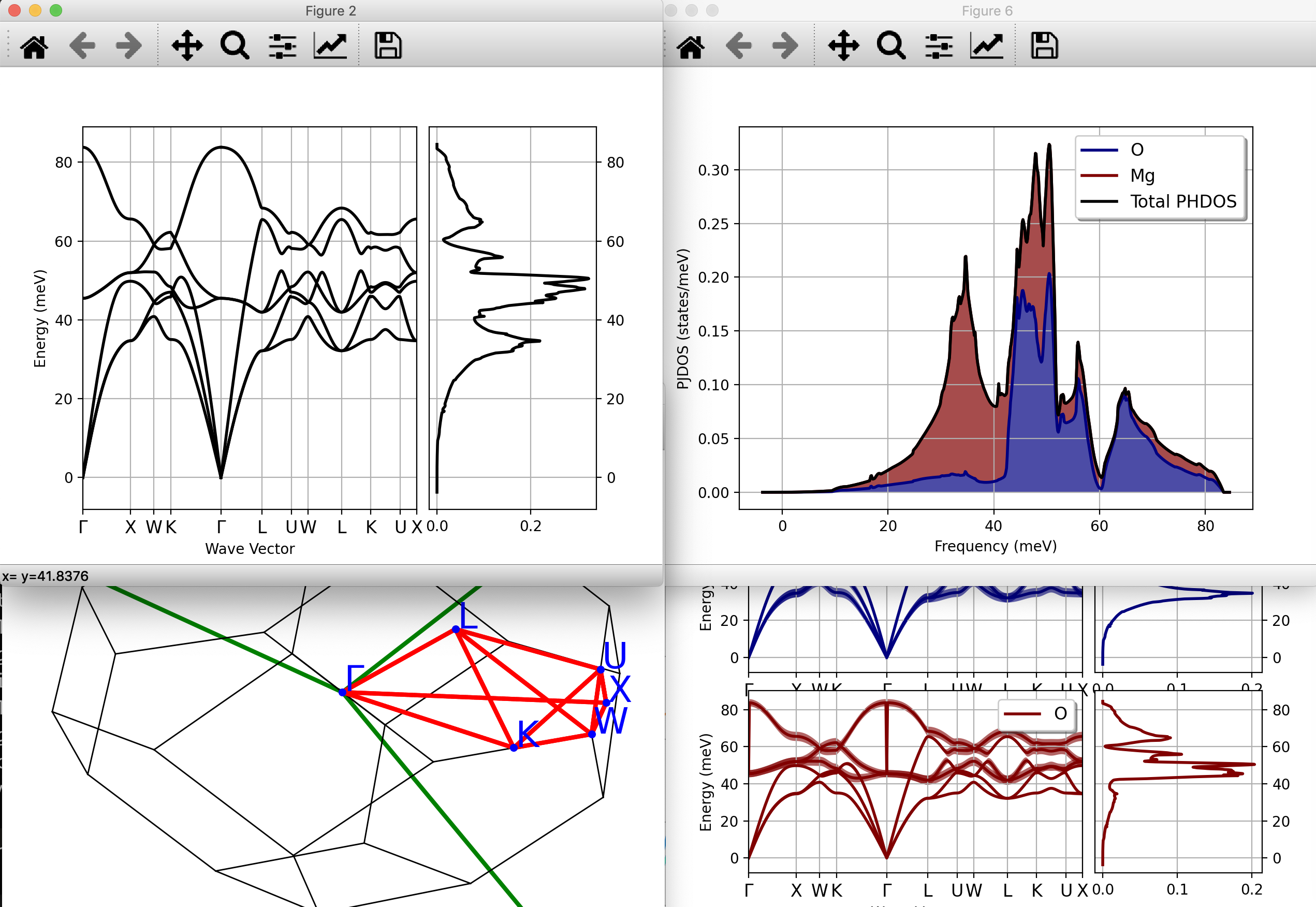This screenshot has width=1316, height=907.
Task: Open Configure subplots sliders in Figure 6
Action: coord(939,46)
